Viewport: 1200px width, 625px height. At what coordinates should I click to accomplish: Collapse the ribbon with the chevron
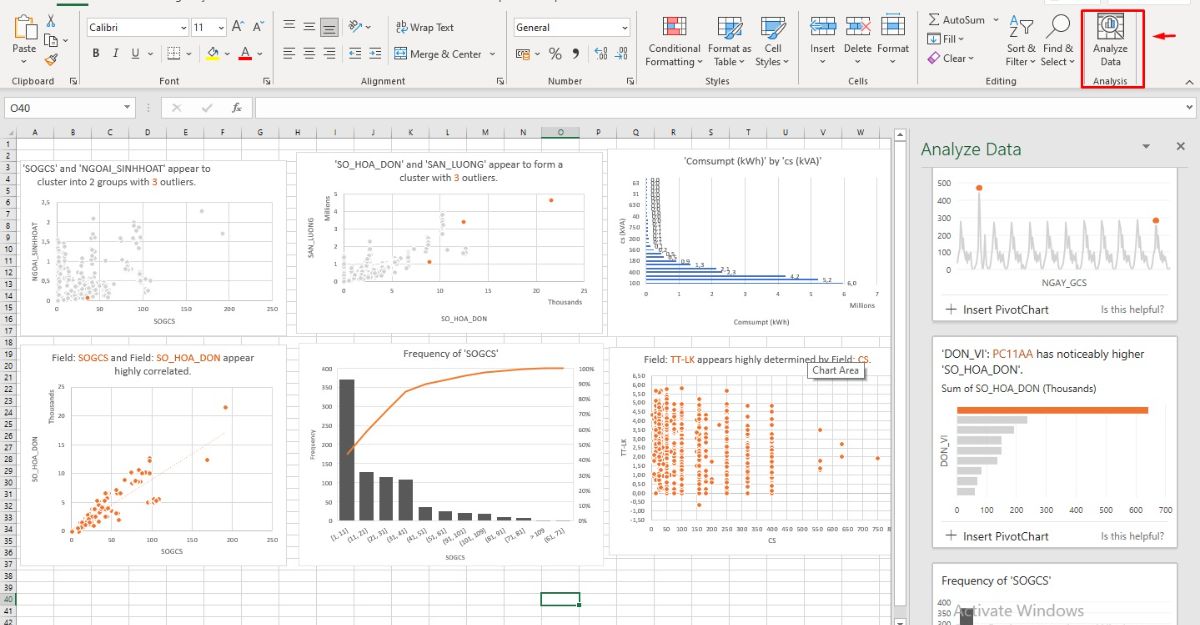click(x=1187, y=81)
